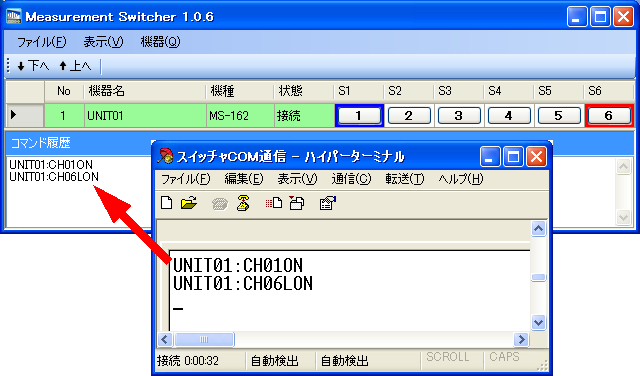The height and width of the screenshot is (376, 640).
Task: Click the 下へ move-down toolbar arrow
Action: [33, 66]
